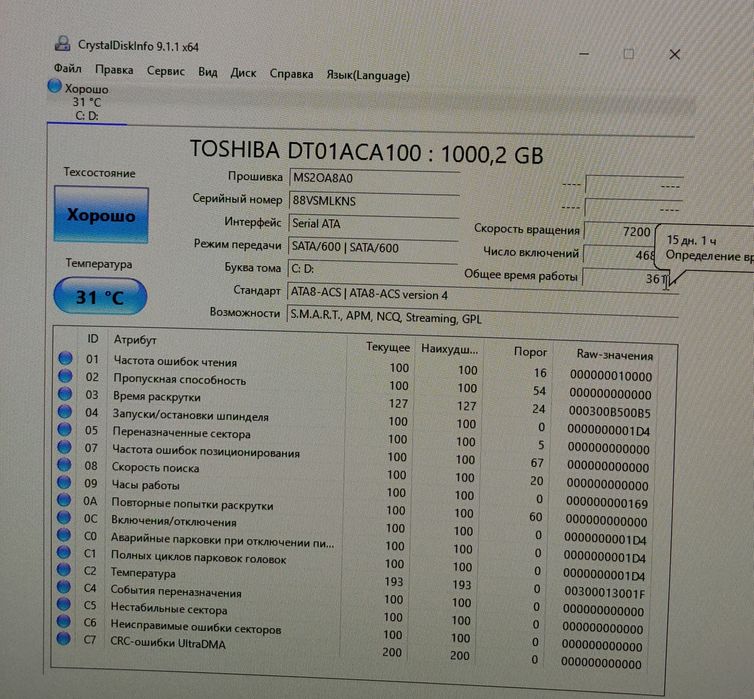This screenshot has height=699, width=754.
Task: Select the Полных циклов парковок головок row
Action: [352, 561]
